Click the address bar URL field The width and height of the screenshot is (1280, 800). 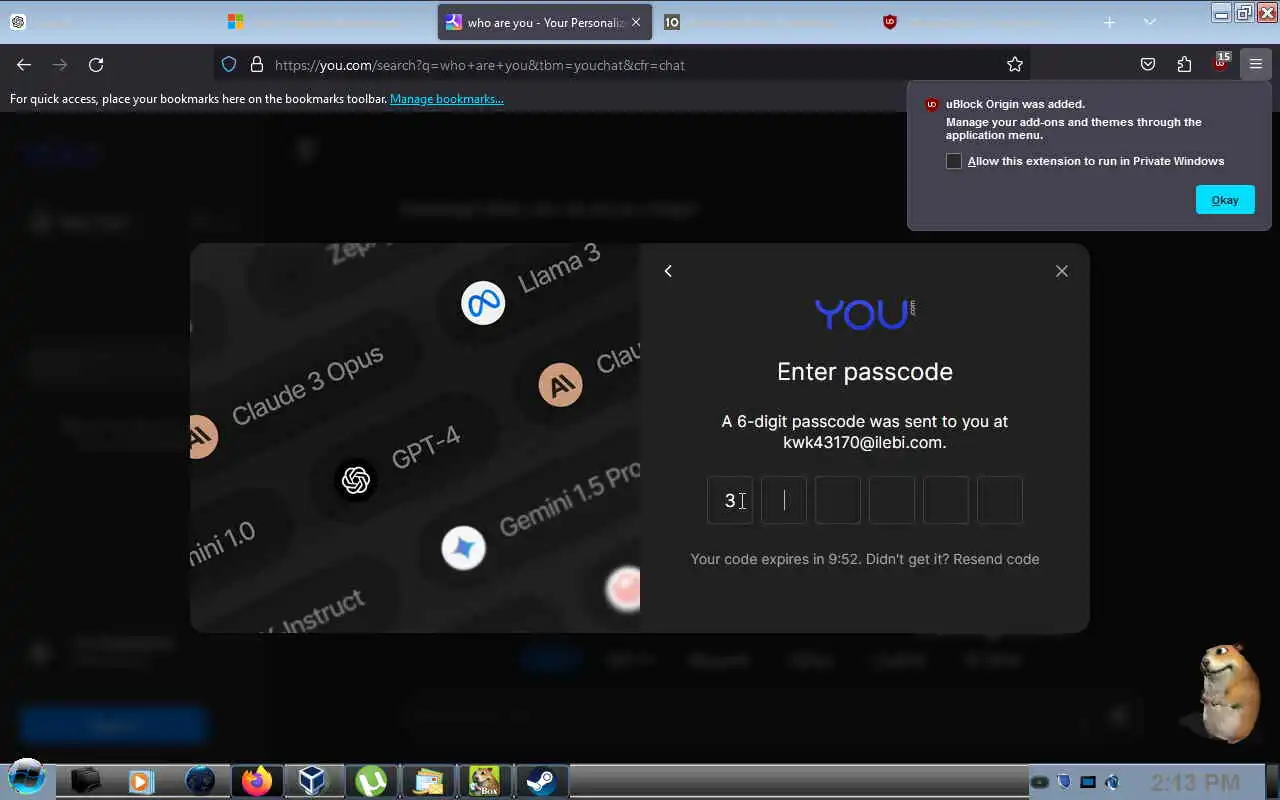[620, 65]
